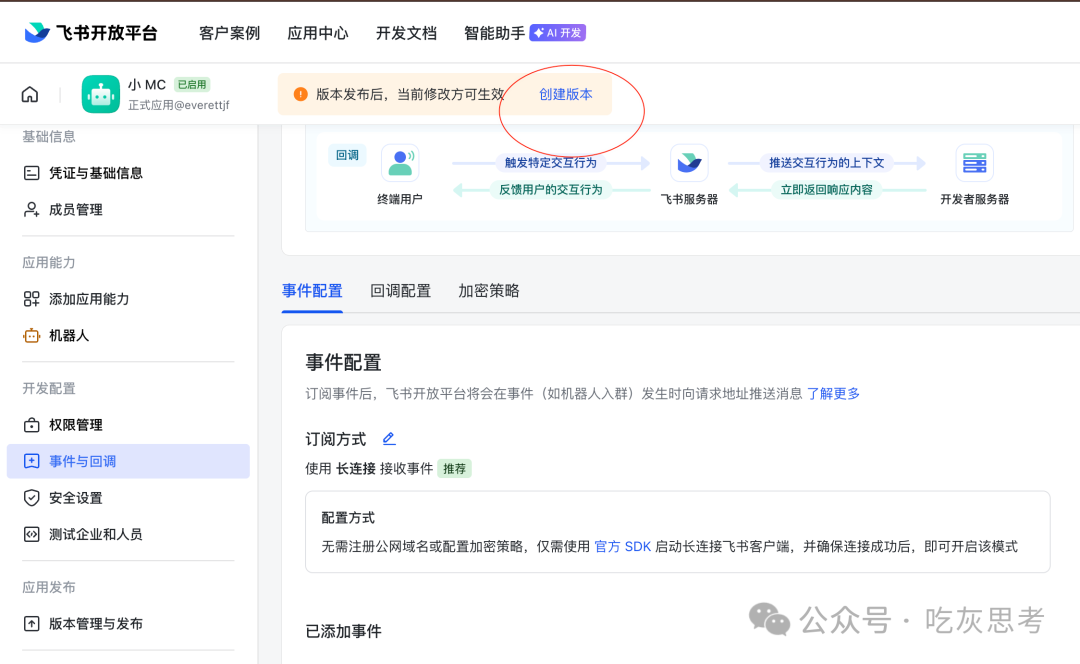
Task: Click the 推荐 tag beside 长连接
Action: click(x=455, y=469)
